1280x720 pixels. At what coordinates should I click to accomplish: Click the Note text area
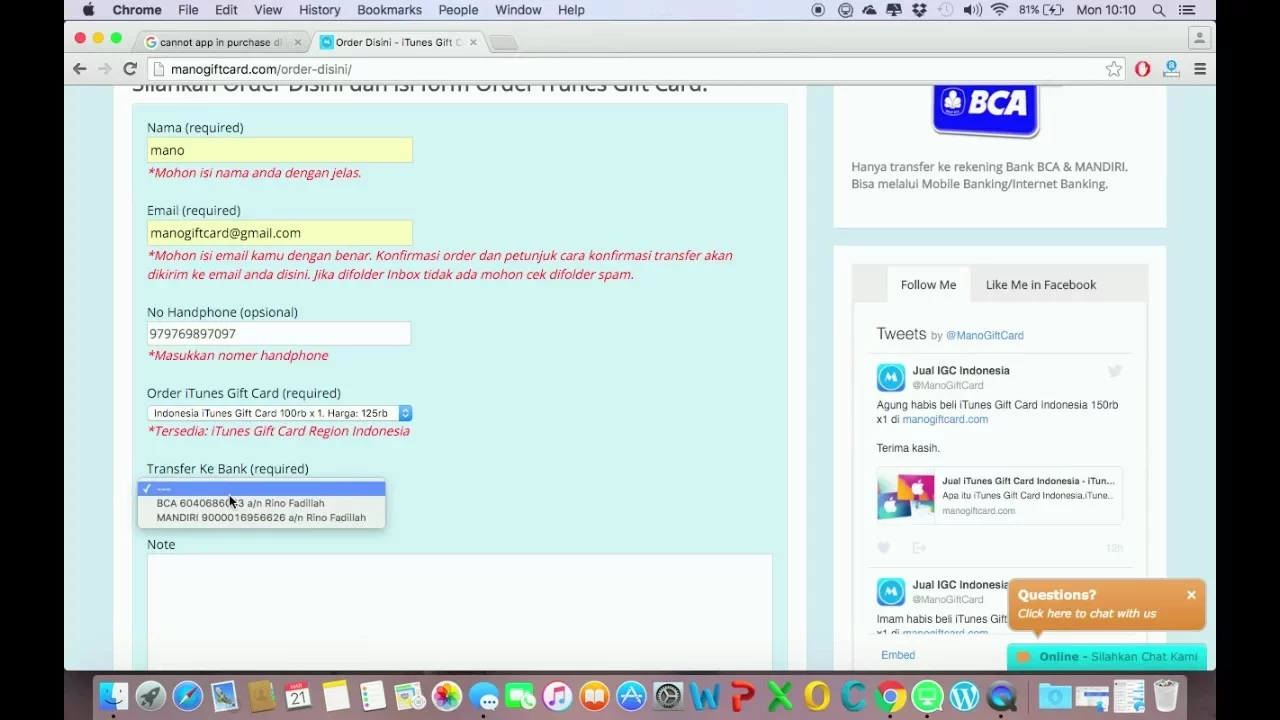point(459,612)
